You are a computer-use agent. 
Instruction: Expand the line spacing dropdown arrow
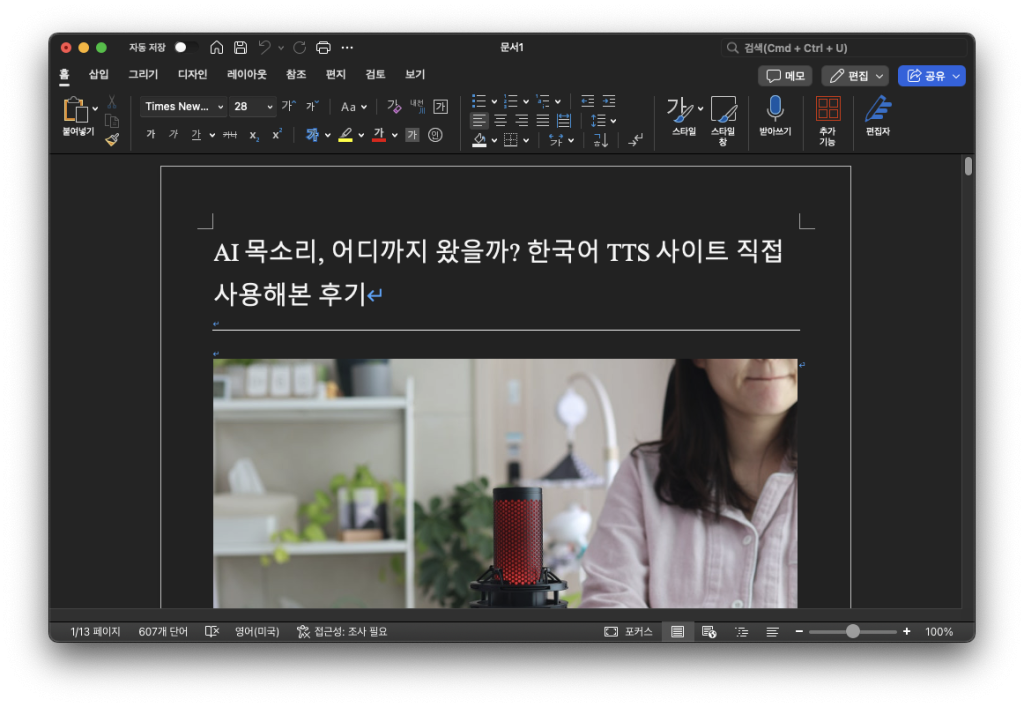pos(613,121)
